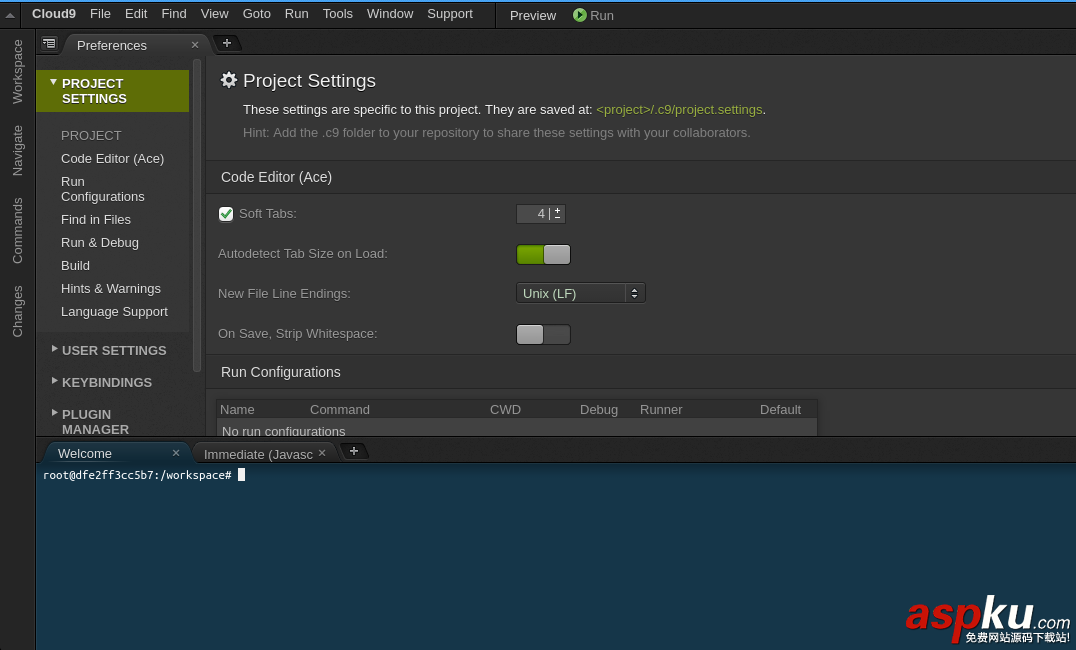Viewport: 1076px width, 650px height.
Task: Expand the KEYBINDINGS section
Action: coord(54,381)
